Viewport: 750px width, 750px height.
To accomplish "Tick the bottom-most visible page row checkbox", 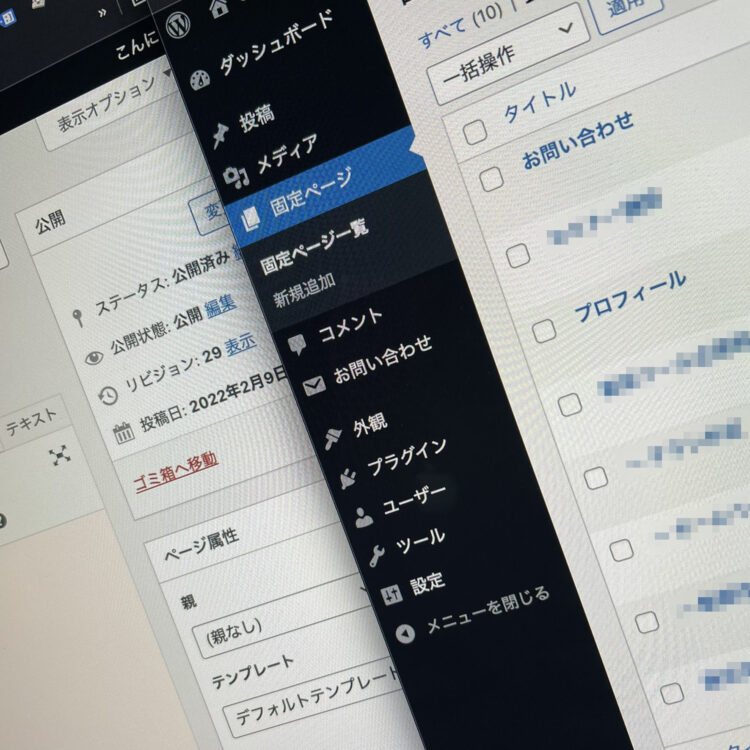I will click(672, 693).
